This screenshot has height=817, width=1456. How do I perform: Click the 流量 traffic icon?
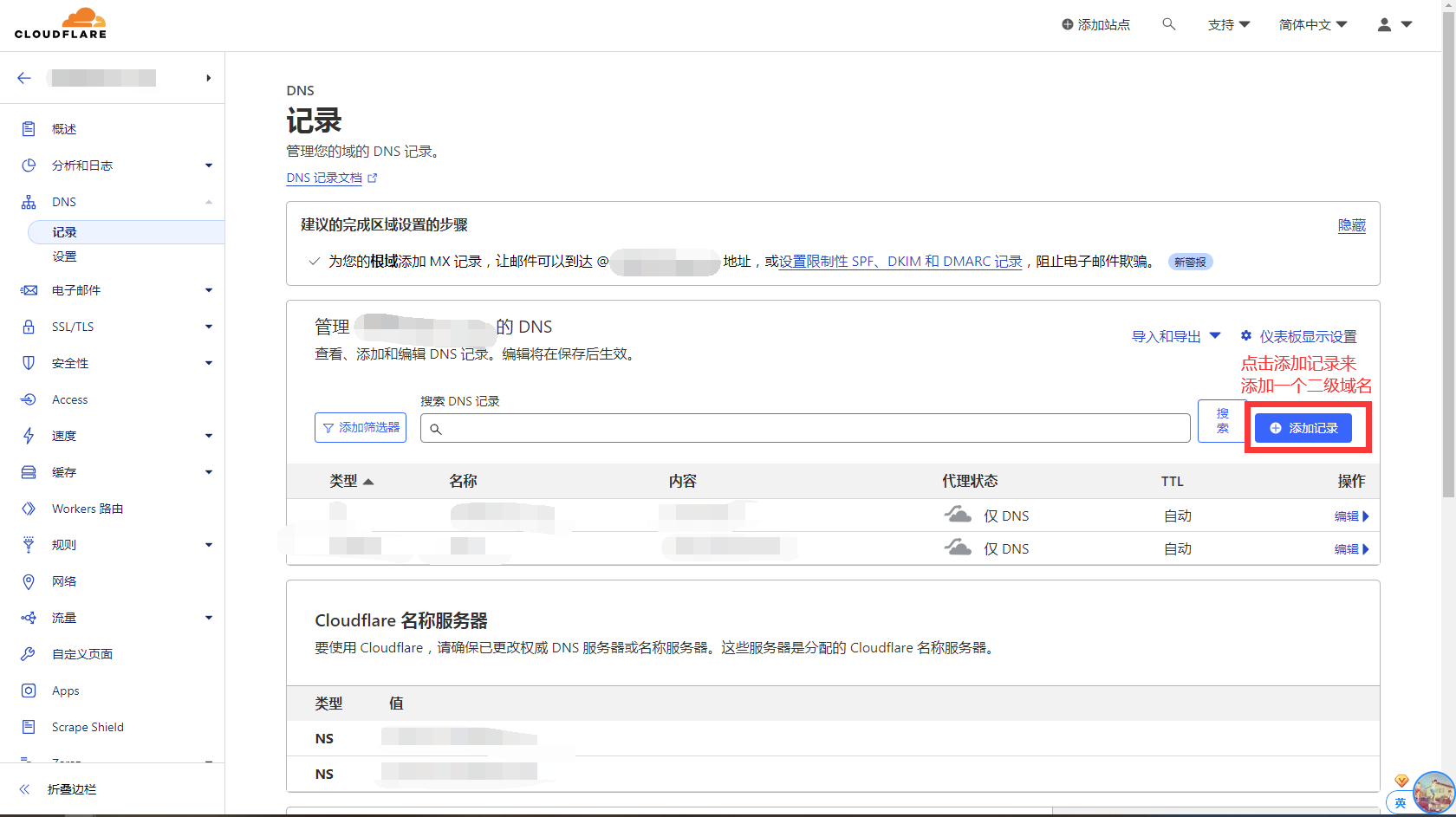pyautogui.click(x=29, y=618)
